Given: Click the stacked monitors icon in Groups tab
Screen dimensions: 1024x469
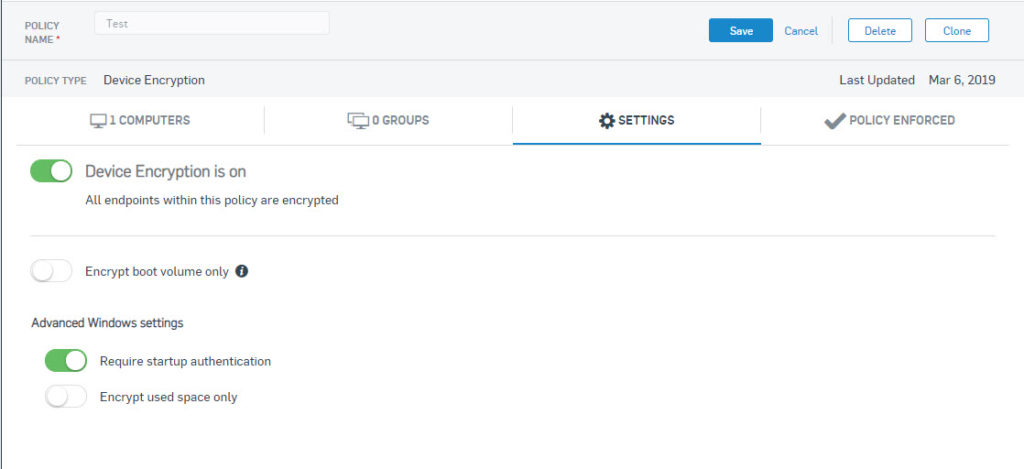Looking at the screenshot, I should pos(358,121).
